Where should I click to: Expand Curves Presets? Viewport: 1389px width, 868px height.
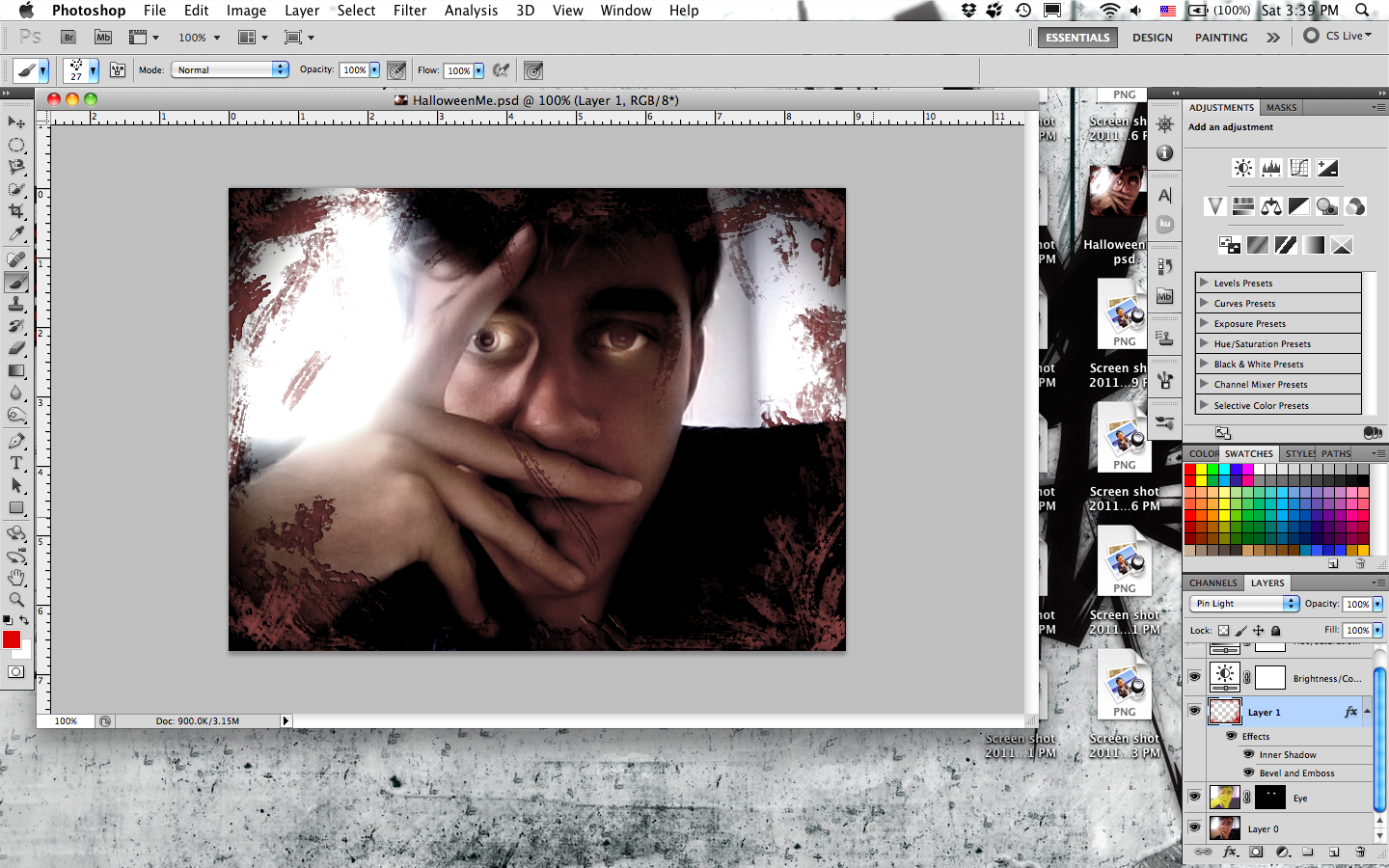pos(1204,303)
